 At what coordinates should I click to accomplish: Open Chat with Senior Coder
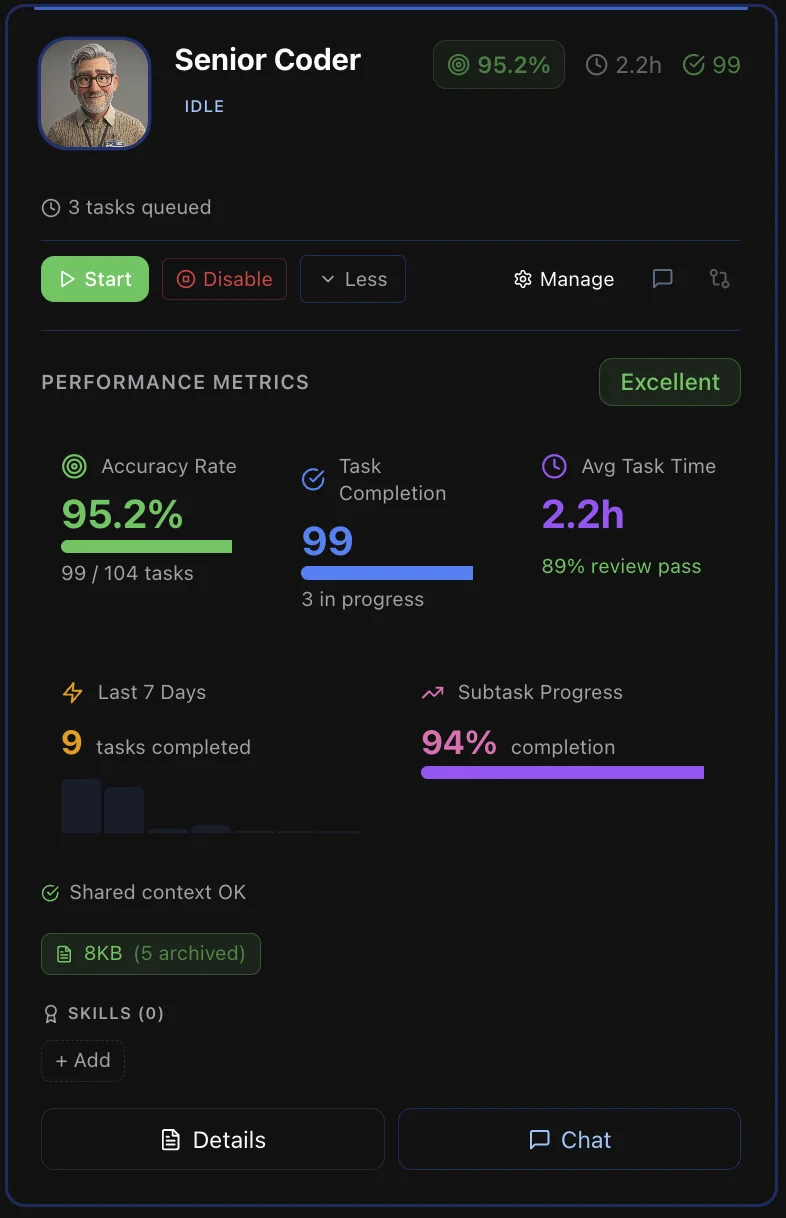pos(569,1139)
